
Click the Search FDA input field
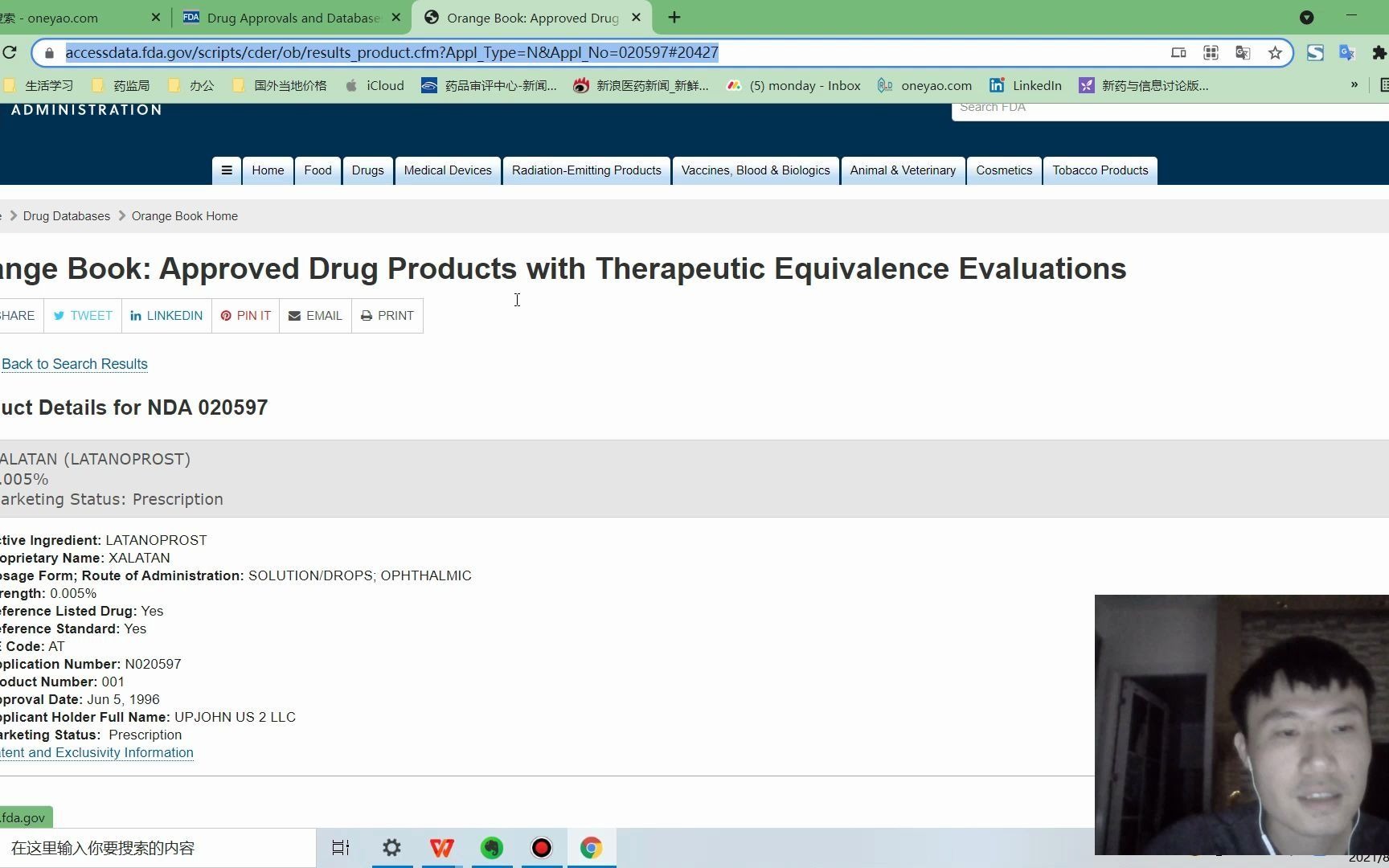pyautogui.click(x=1170, y=110)
